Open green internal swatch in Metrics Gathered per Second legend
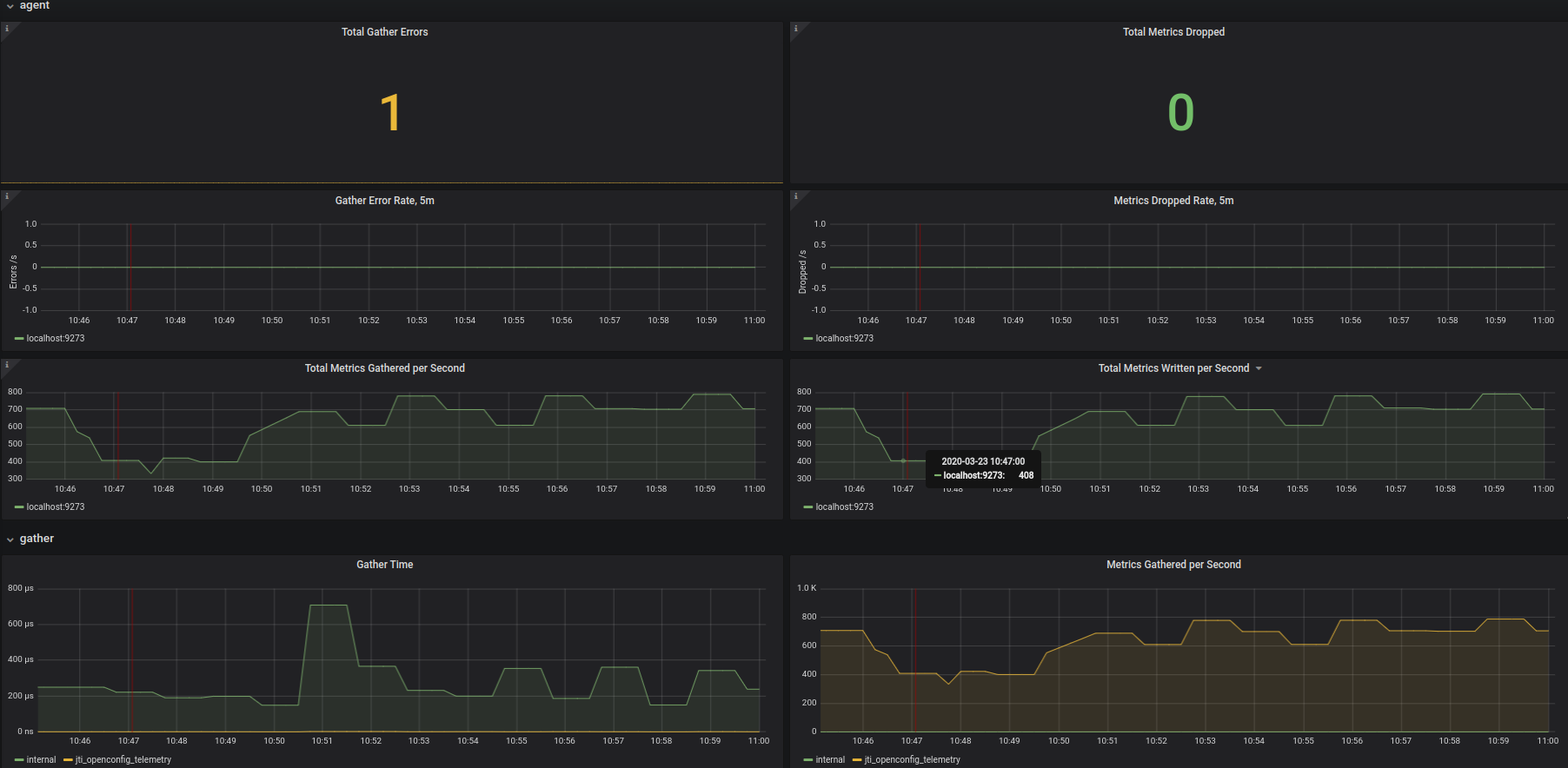Screen dimensions: 1568x768 (x=808, y=760)
